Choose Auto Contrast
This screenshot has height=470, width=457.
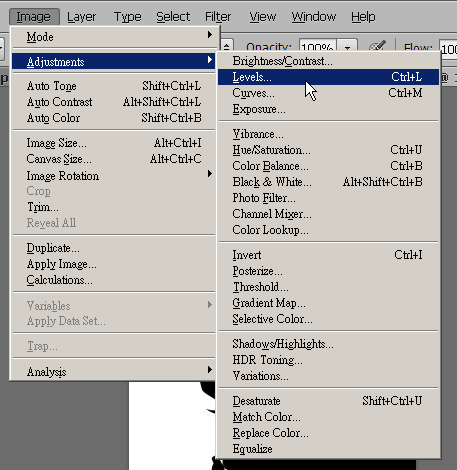(x=114, y=102)
